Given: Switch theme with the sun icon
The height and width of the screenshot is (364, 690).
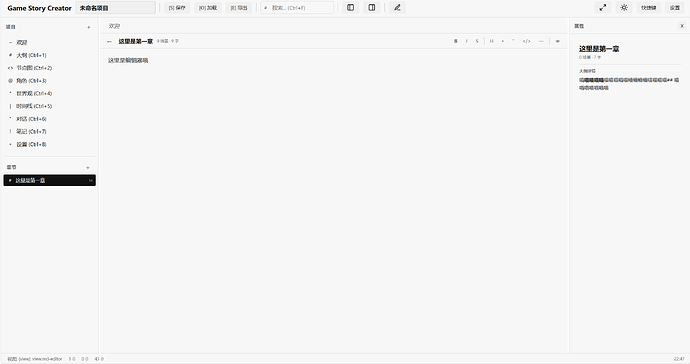Looking at the screenshot, I should pyautogui.click(x=624, y=7).
